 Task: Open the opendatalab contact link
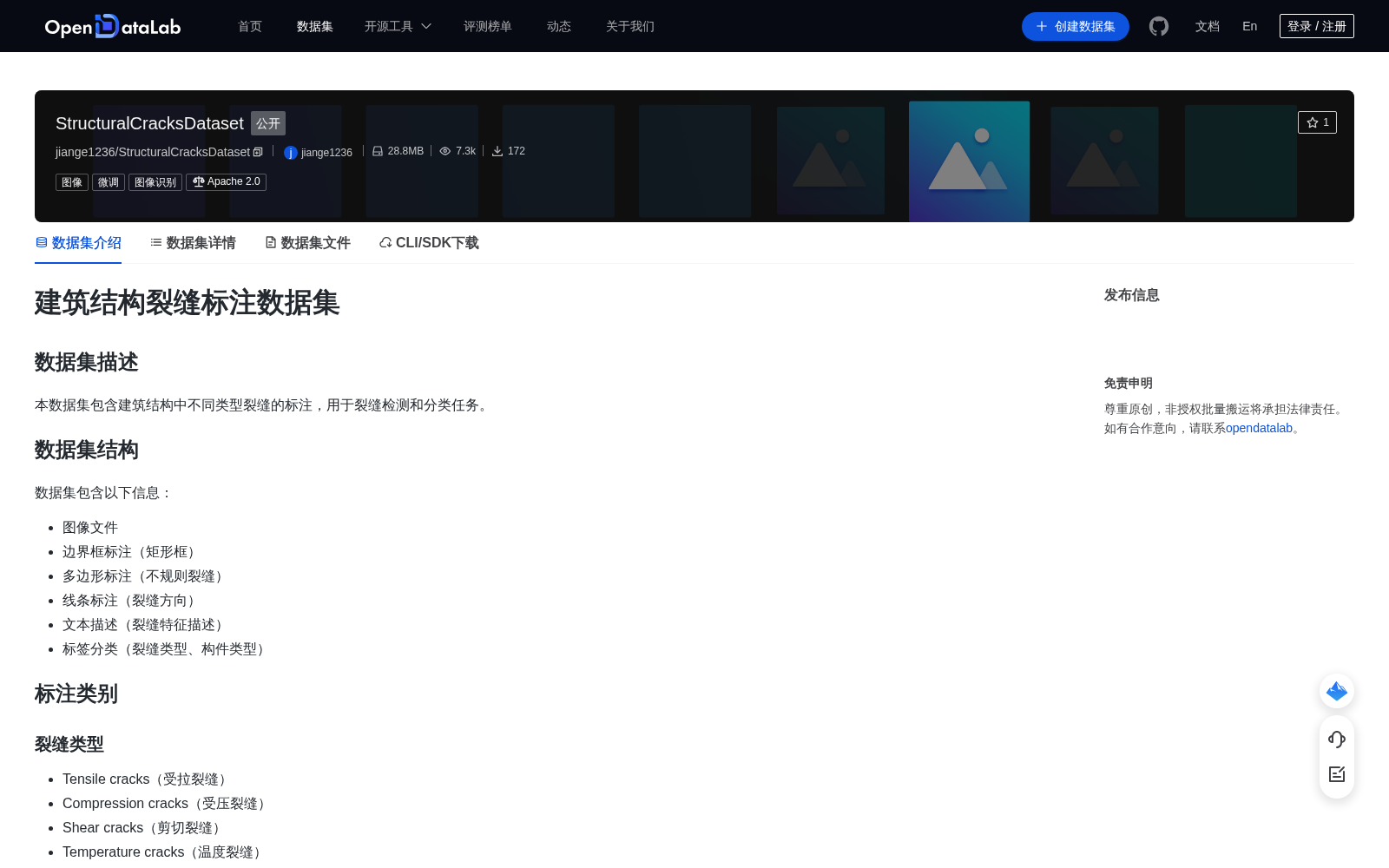(1259, 428)
